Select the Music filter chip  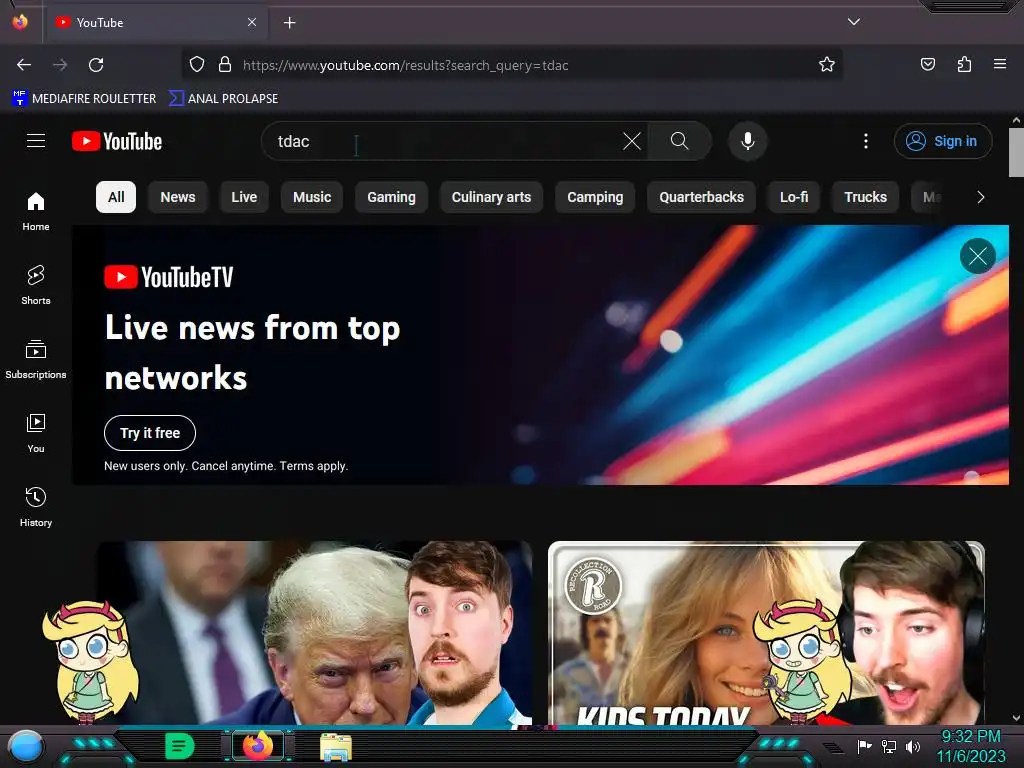point(312,197)
